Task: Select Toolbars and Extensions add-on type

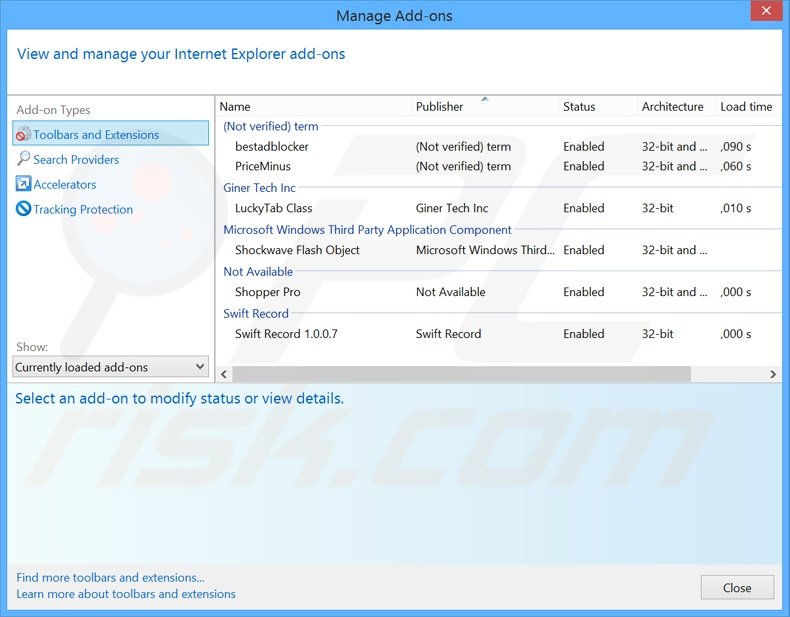Action: (110, 133)
